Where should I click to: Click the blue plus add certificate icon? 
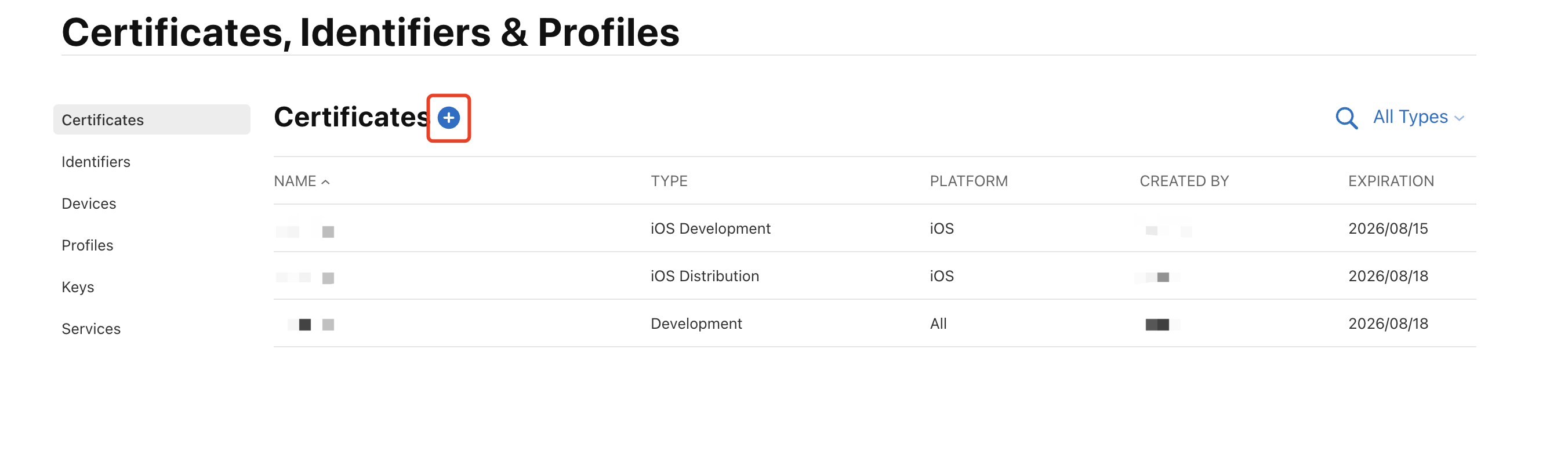point(449,118)
